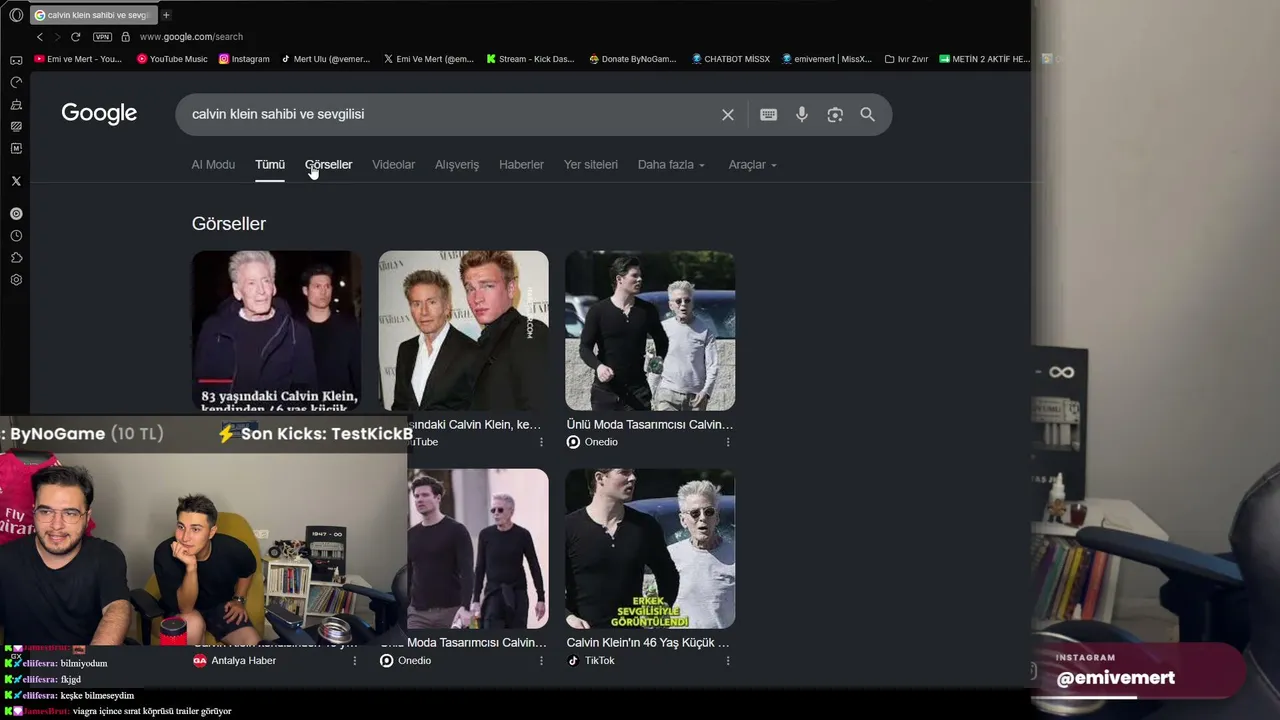Screen dimensions: 1280x720
Task: Select the 'calvin klein sahibi ve sevgilisi' browser tab
Action: [x=92, y=15]
